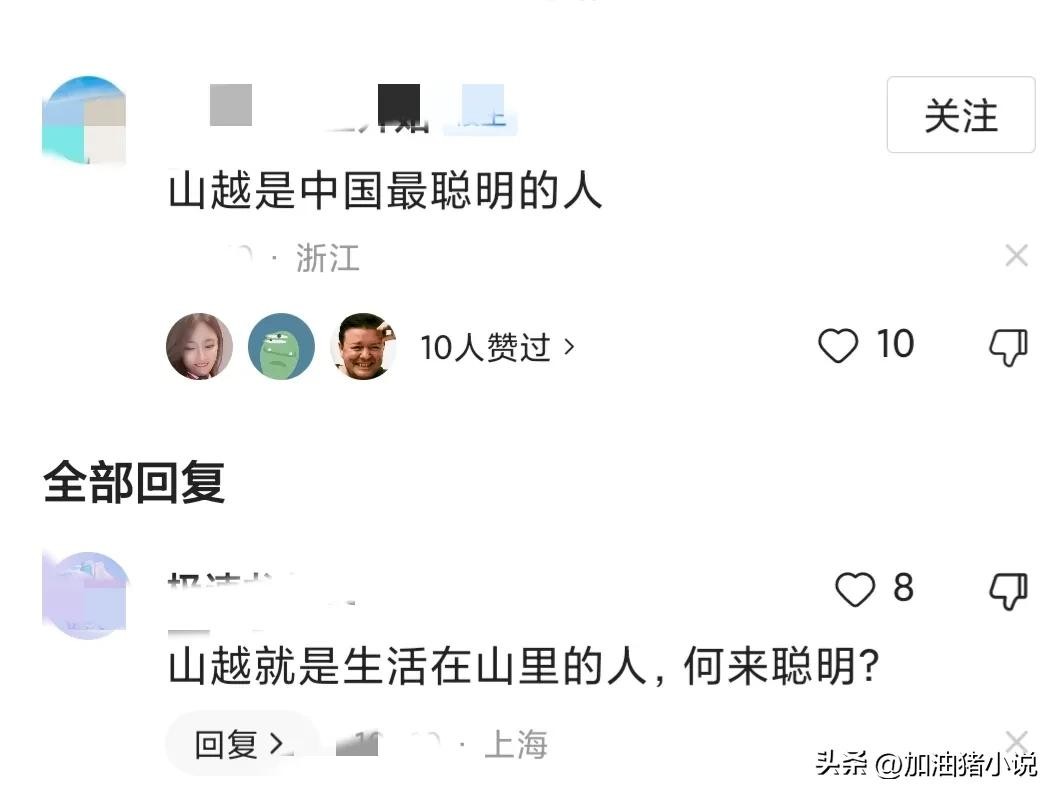This screenshot has width=1061, height=800.
Task: Tap the 头条 @加油猪小说 watermark
Action: point(926,765)
